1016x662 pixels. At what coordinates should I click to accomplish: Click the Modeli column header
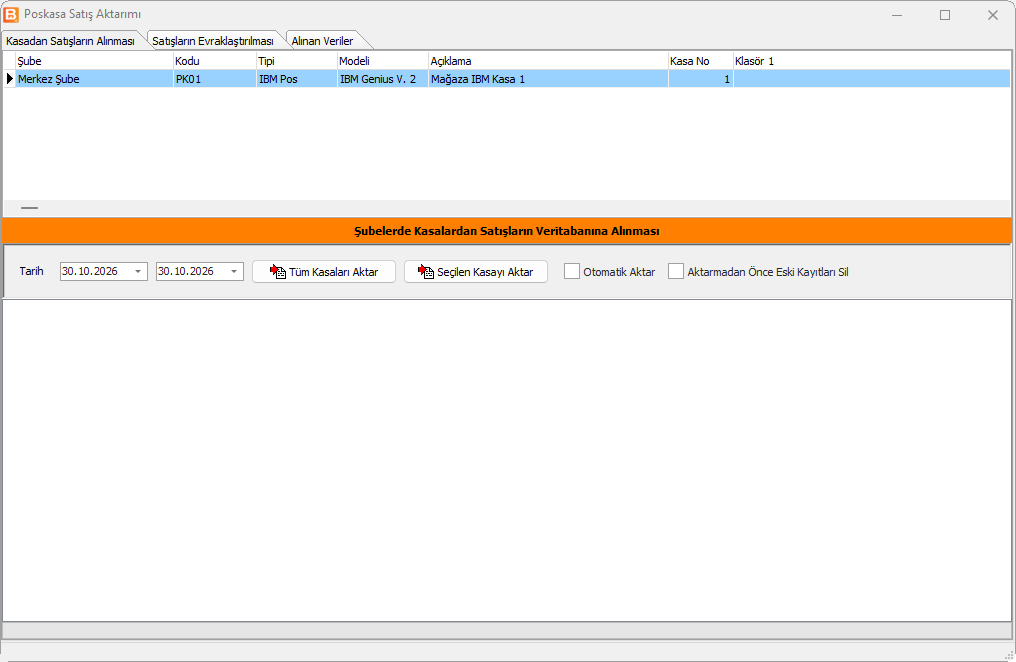[383, 61]
